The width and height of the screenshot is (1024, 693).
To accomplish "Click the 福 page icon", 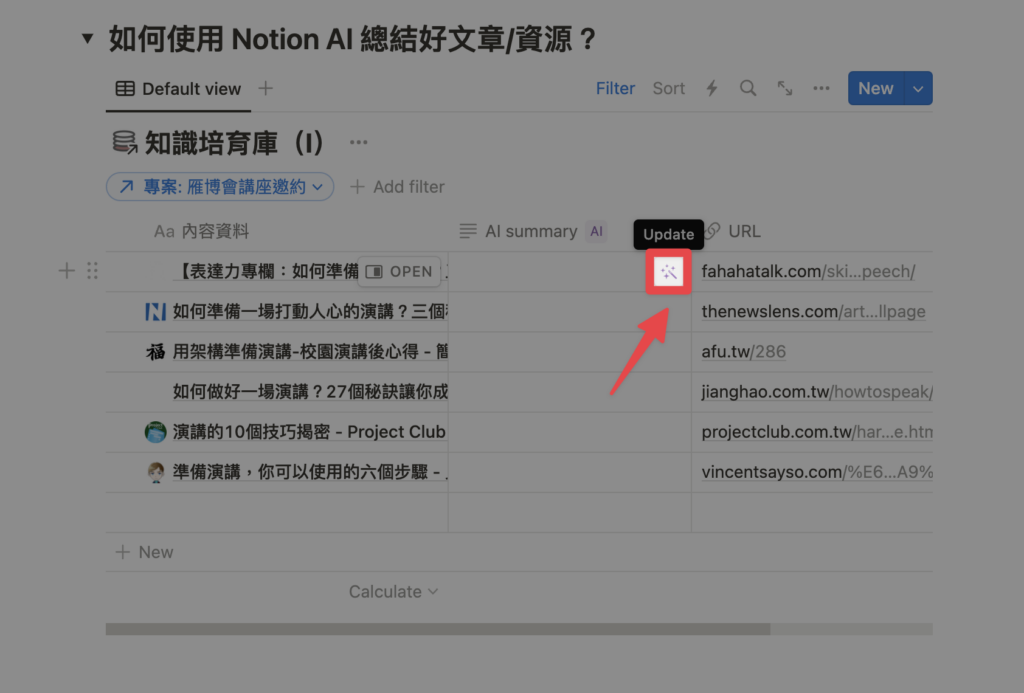I will [x=155, y=352].
